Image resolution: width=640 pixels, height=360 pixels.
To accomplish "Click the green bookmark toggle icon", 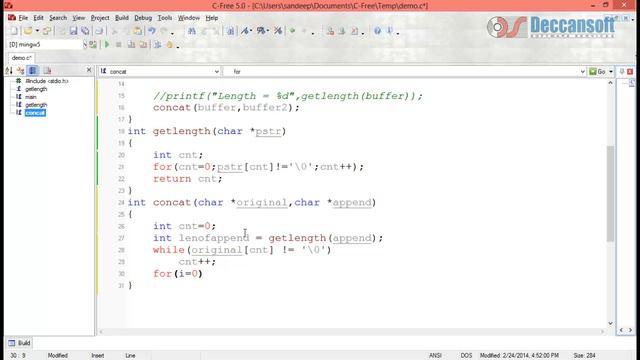I will (292, 31).
